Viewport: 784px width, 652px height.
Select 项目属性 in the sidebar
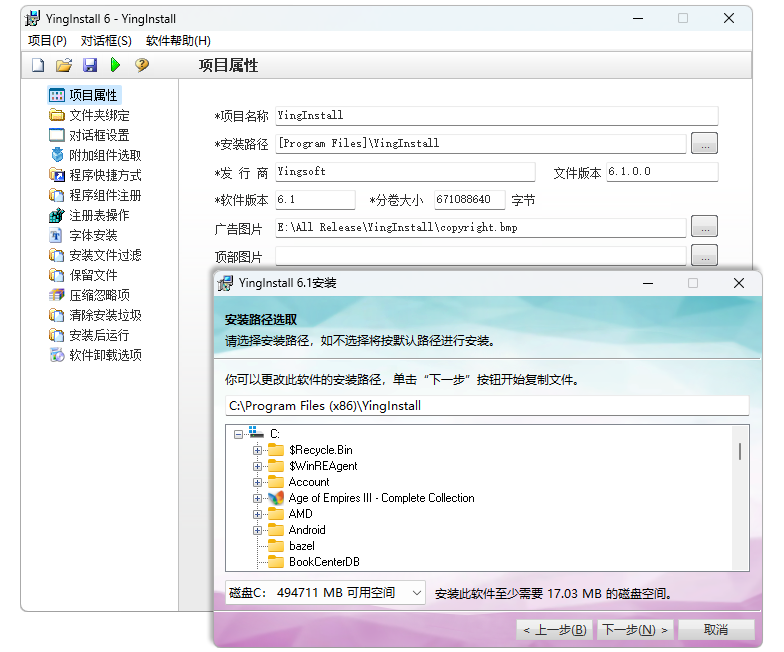pos(84,95)
